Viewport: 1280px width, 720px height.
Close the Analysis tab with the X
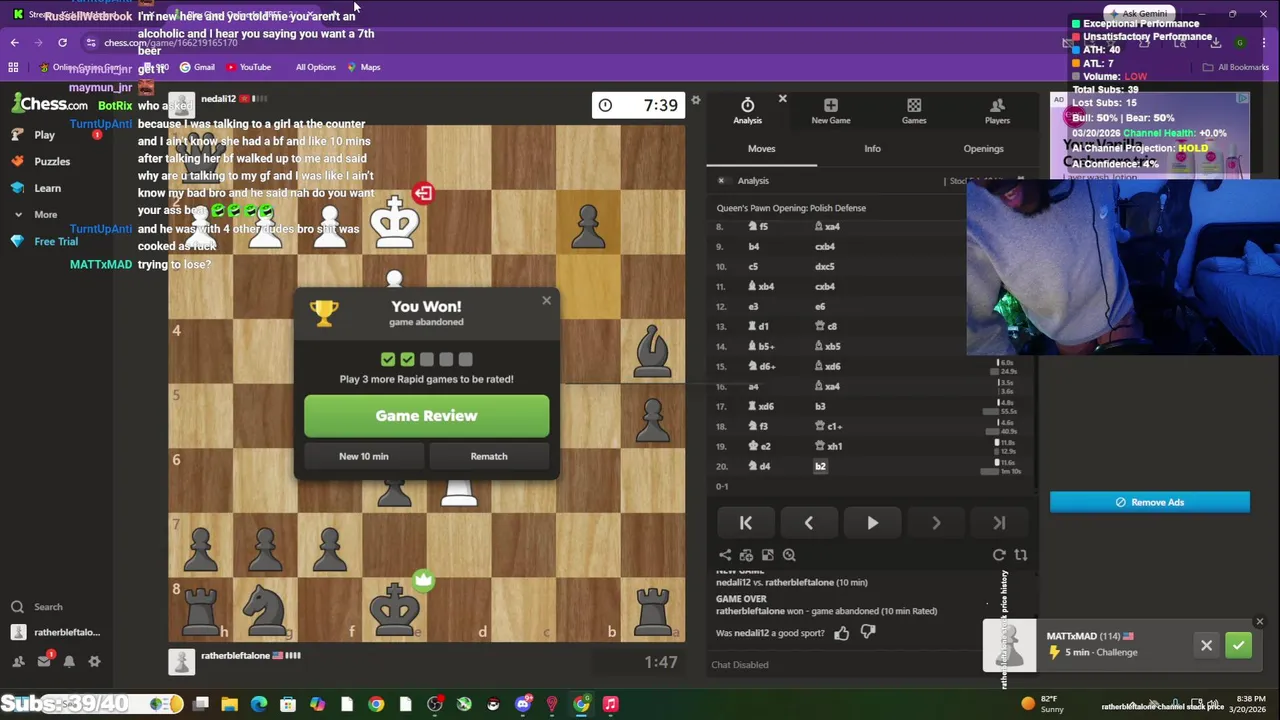[x=782, y=99]
